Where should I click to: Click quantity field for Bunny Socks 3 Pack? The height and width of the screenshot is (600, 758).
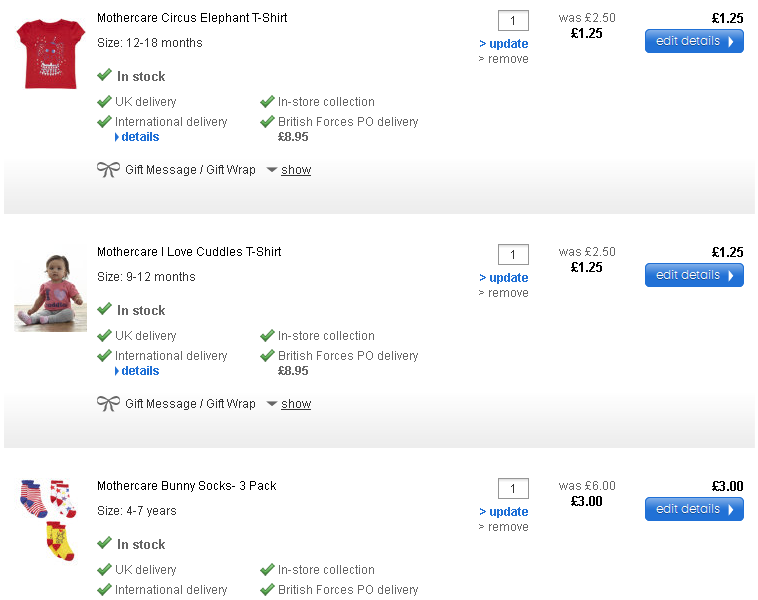pos(513,489)
